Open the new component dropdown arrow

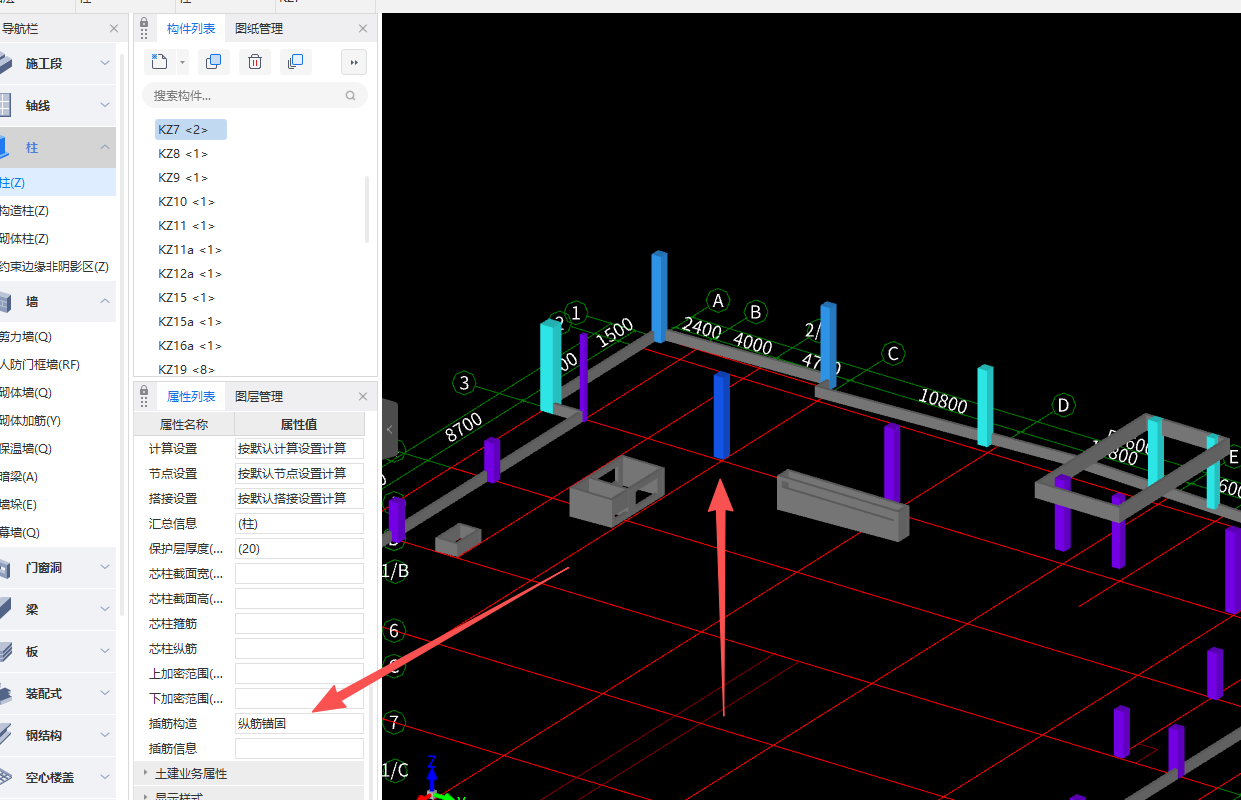click(x=182, y=62)
